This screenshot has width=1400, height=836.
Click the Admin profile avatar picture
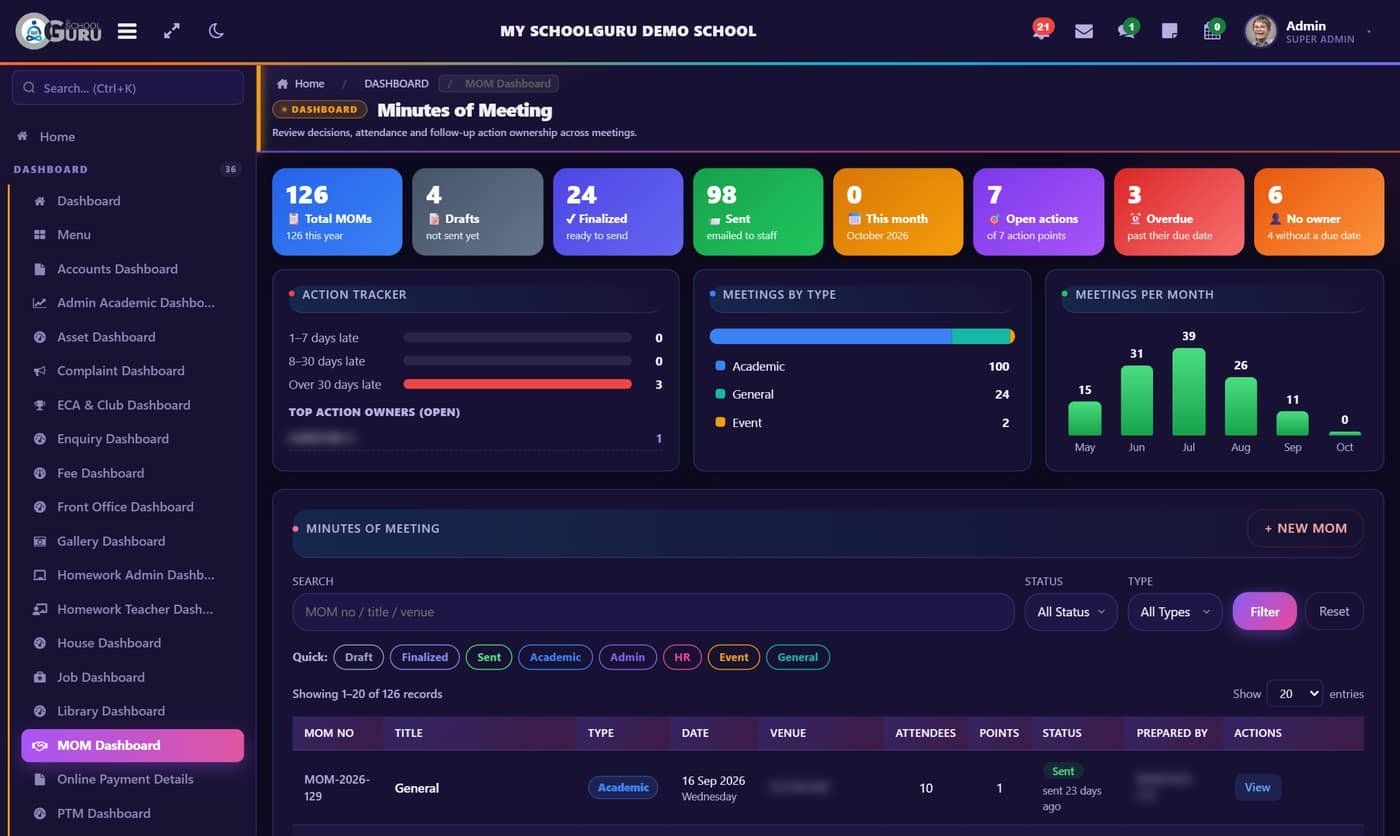point(1260,31)
